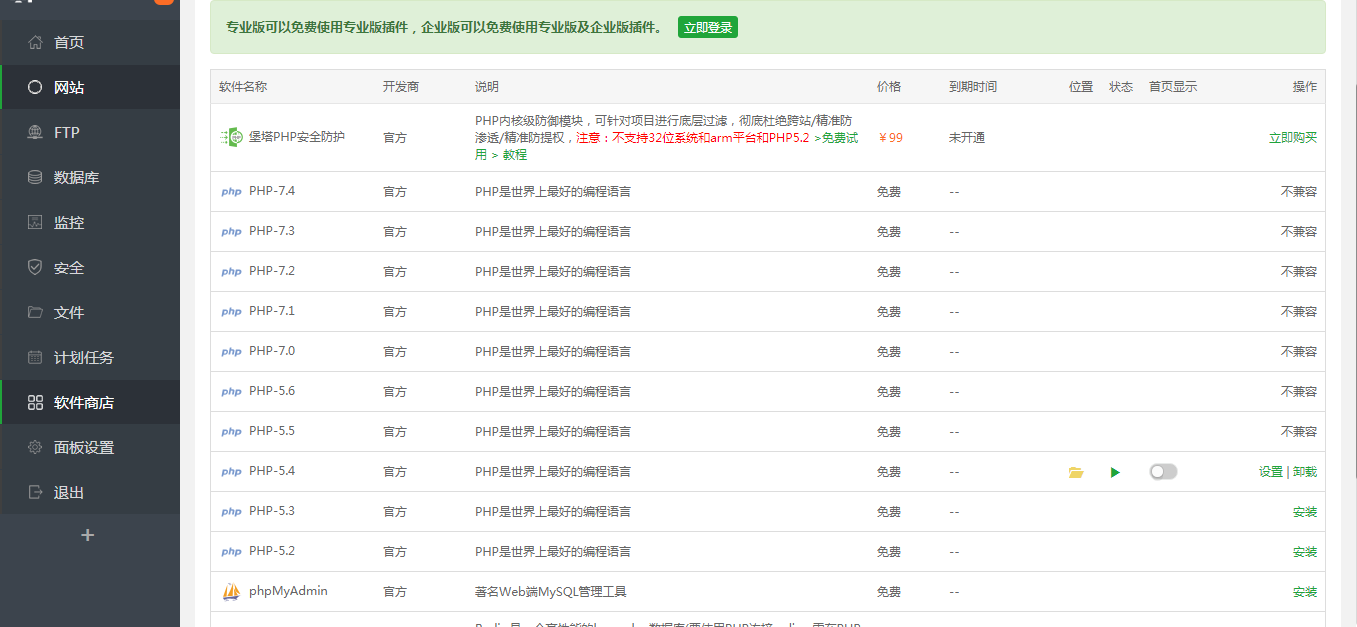Click the PHP-5.6 php logo icon
Screen dimensions: 1357x627
pyautogui.click(x=231, y=392)
